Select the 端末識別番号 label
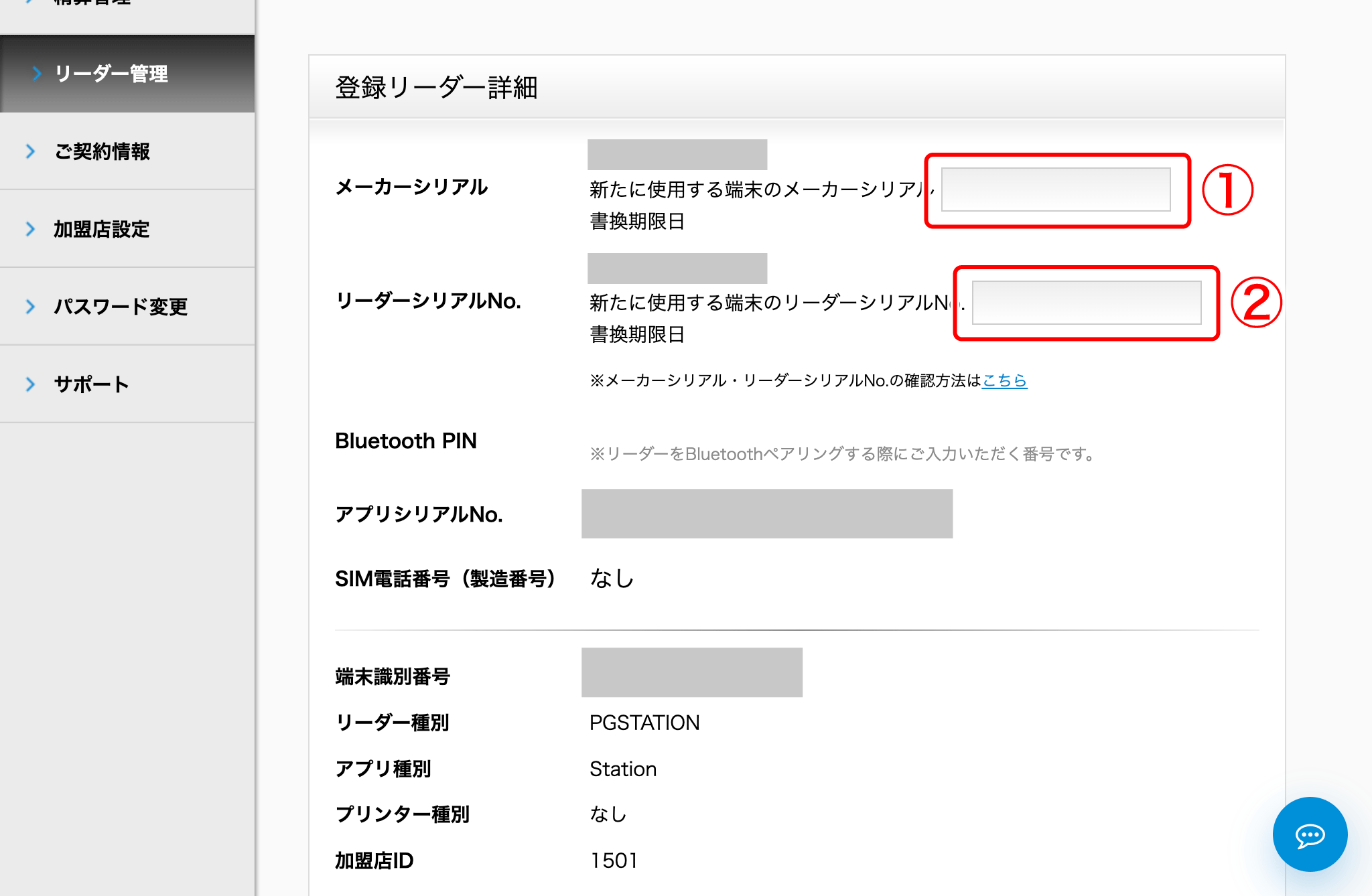Screen dimensions: 1372x896 tap(393, 676)
